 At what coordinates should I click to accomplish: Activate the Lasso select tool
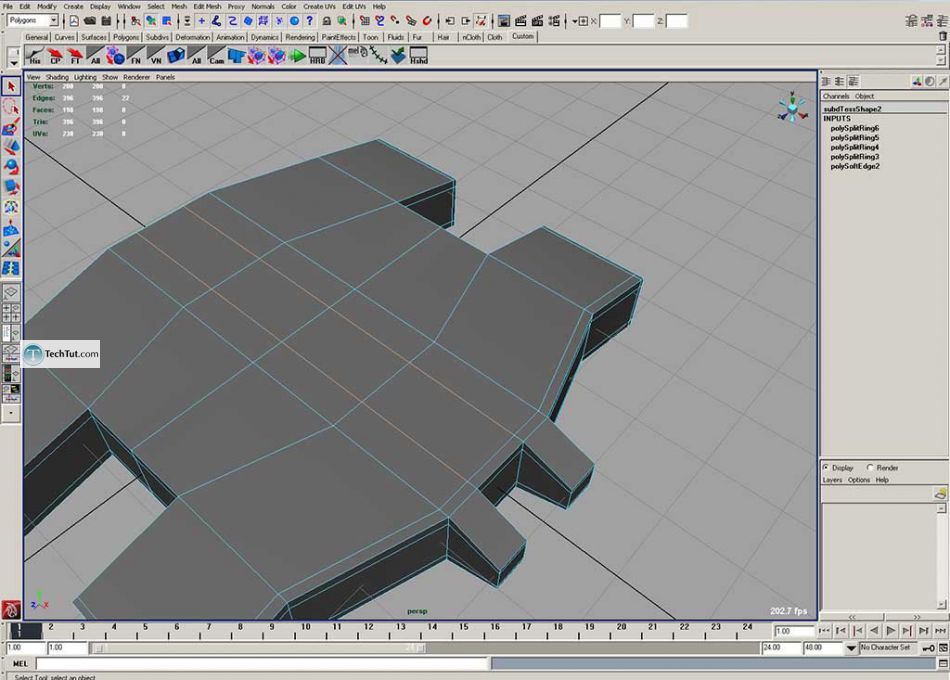11,108
